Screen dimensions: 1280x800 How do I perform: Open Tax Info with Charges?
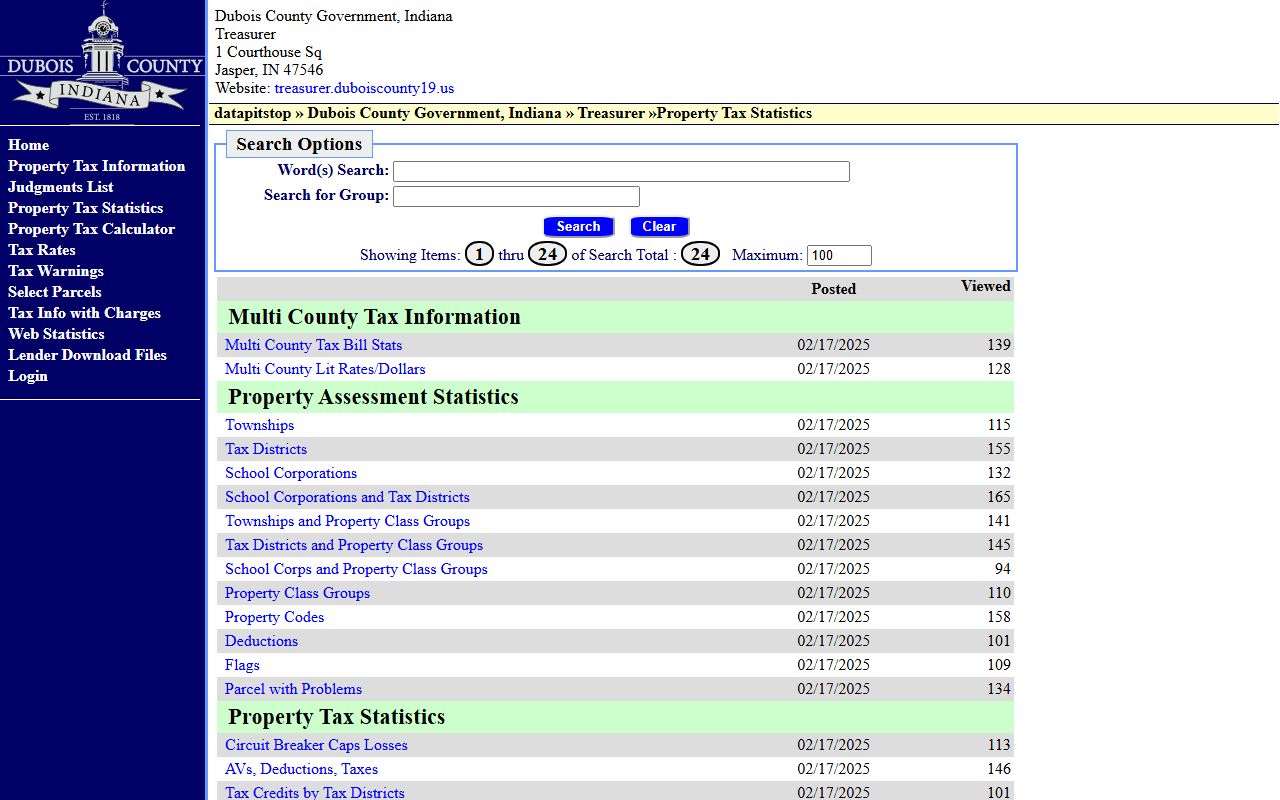84,313
